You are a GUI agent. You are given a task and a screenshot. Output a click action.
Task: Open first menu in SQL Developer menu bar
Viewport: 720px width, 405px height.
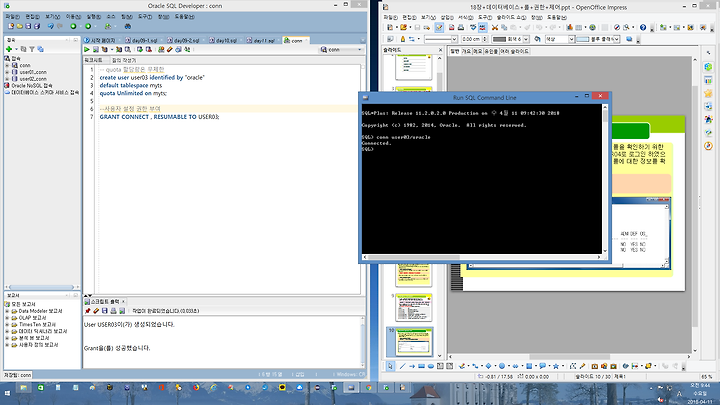12,17
